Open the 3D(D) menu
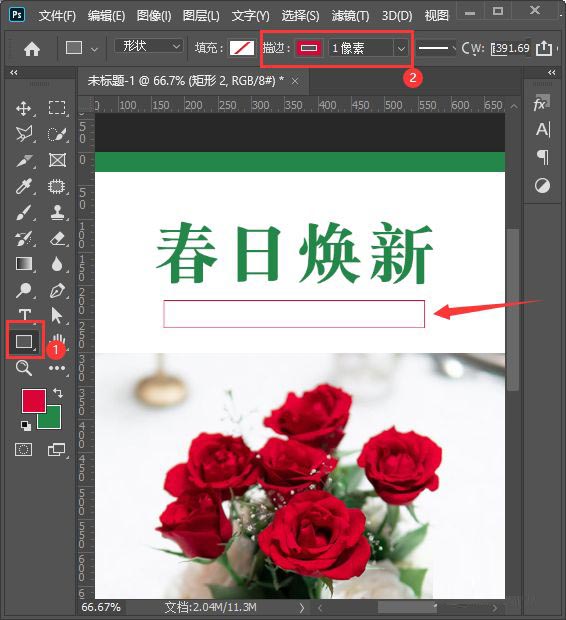Screen dimensions: 566x620 397,16
